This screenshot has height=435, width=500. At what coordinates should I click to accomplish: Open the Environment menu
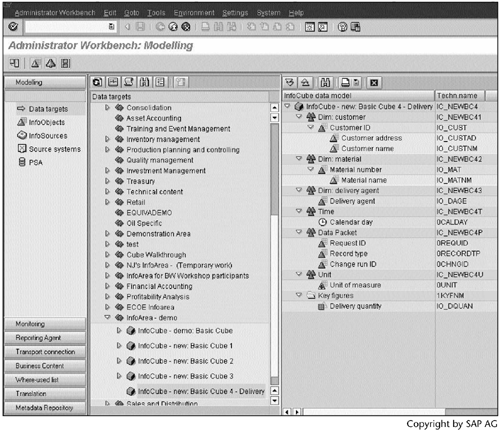pos(194,13)
